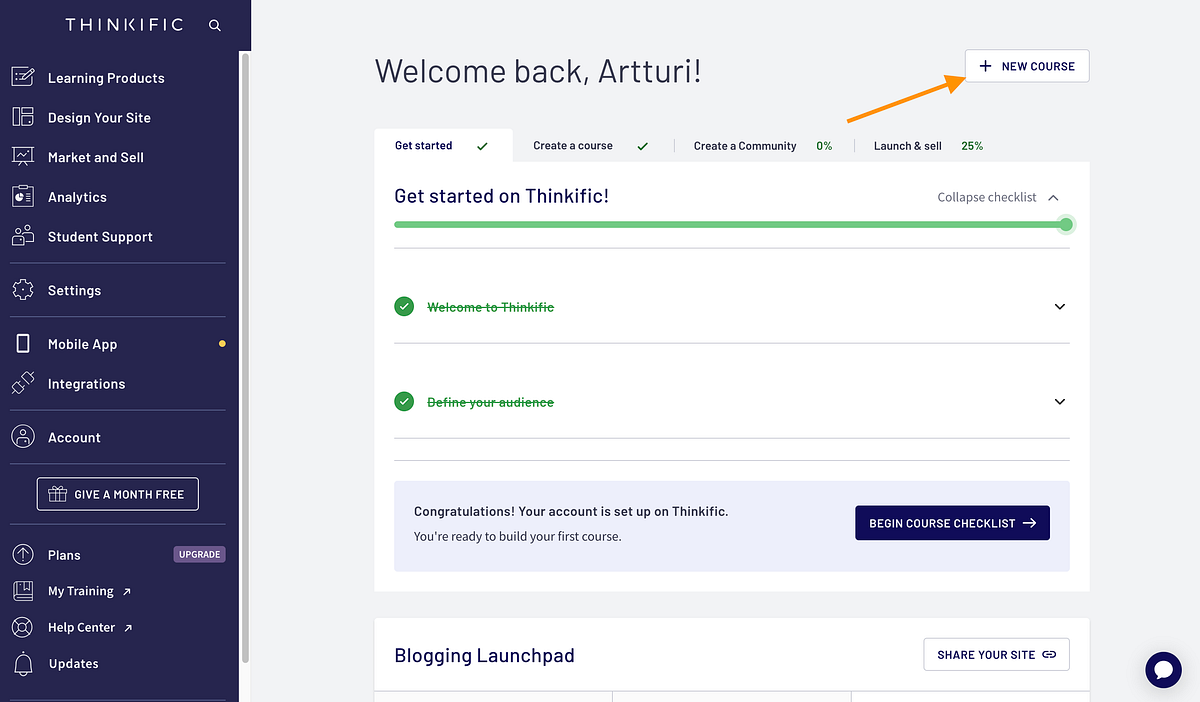Open the chat bubble support widget
The height and width of the screenshot is (702, 1200).
(x=1164, y=669)
